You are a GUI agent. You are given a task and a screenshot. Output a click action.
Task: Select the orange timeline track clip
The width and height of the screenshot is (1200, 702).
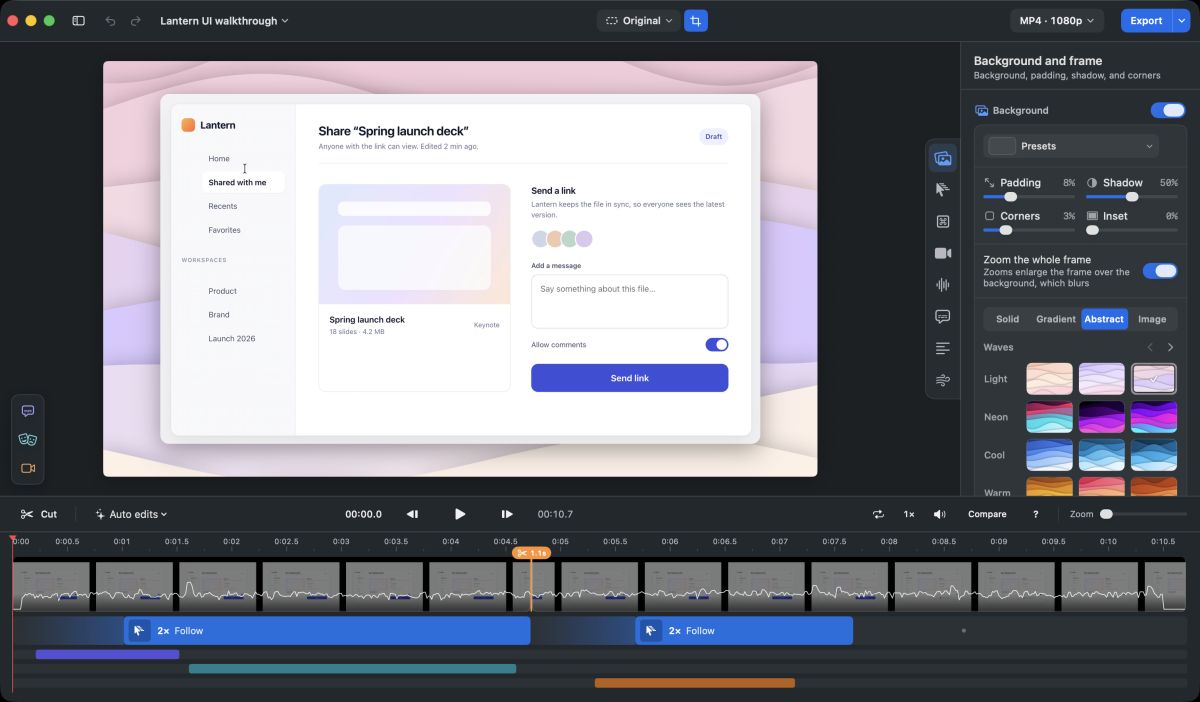pos(695,683)
